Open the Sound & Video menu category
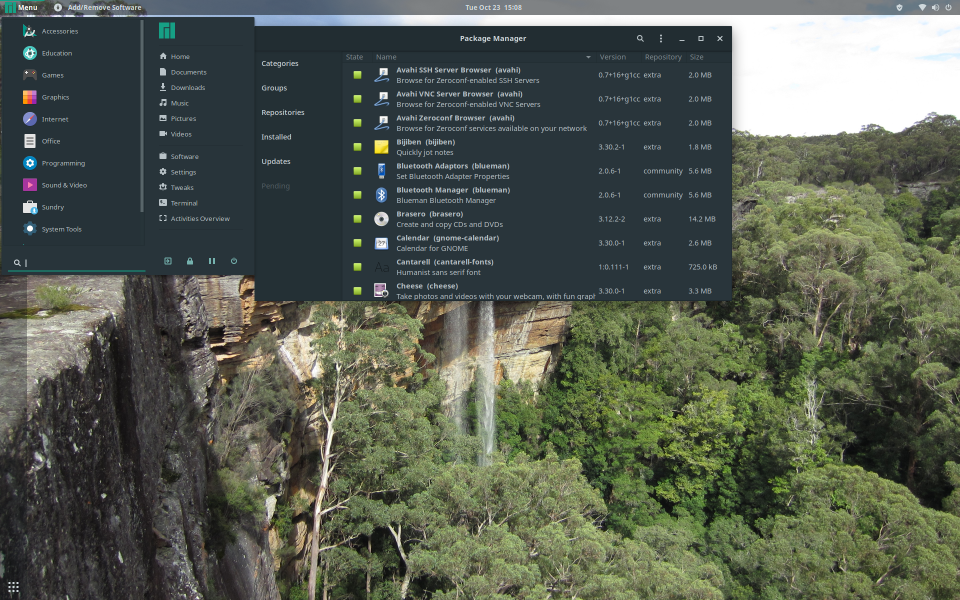This screenshot has height=600, width=960. [x=64, y=185]
